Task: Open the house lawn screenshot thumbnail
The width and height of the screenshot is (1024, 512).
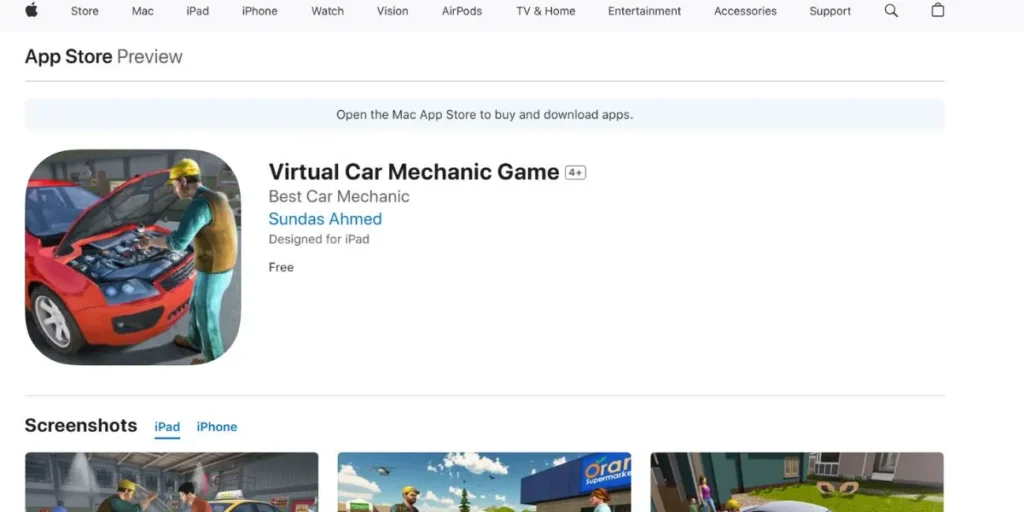Action: (x=797, y=482)
